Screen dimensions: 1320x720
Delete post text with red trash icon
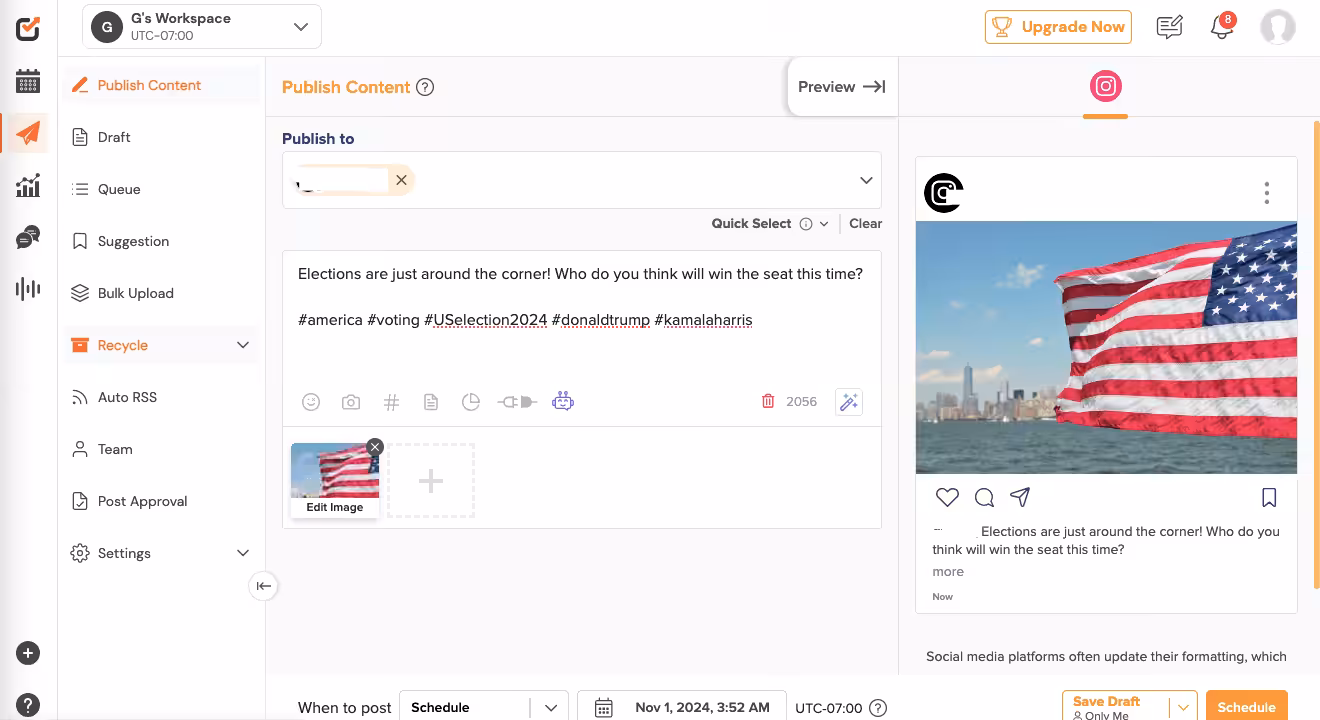[768, 401]
